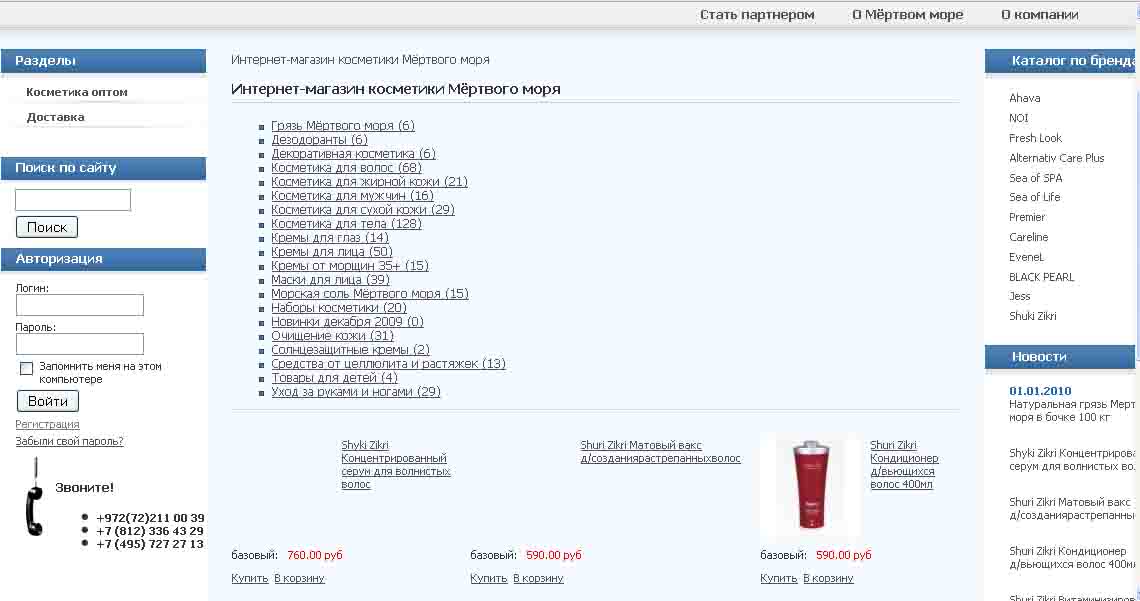Open category 'Кремы для лица (50)'

332,251
